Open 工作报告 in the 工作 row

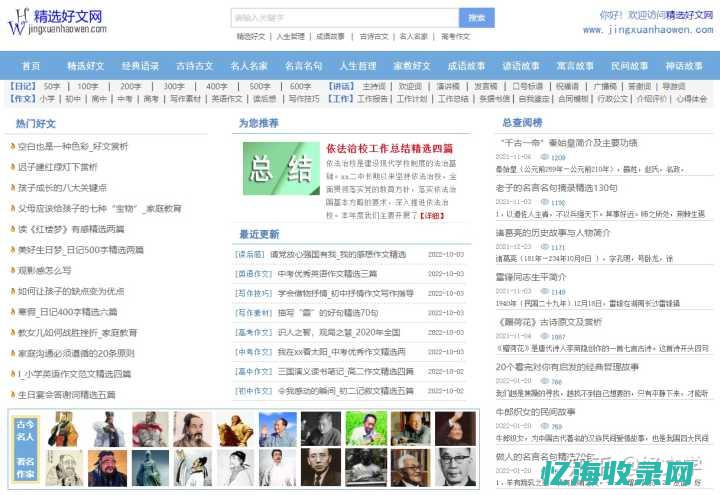pyautogui.click(x=372, y=99)
